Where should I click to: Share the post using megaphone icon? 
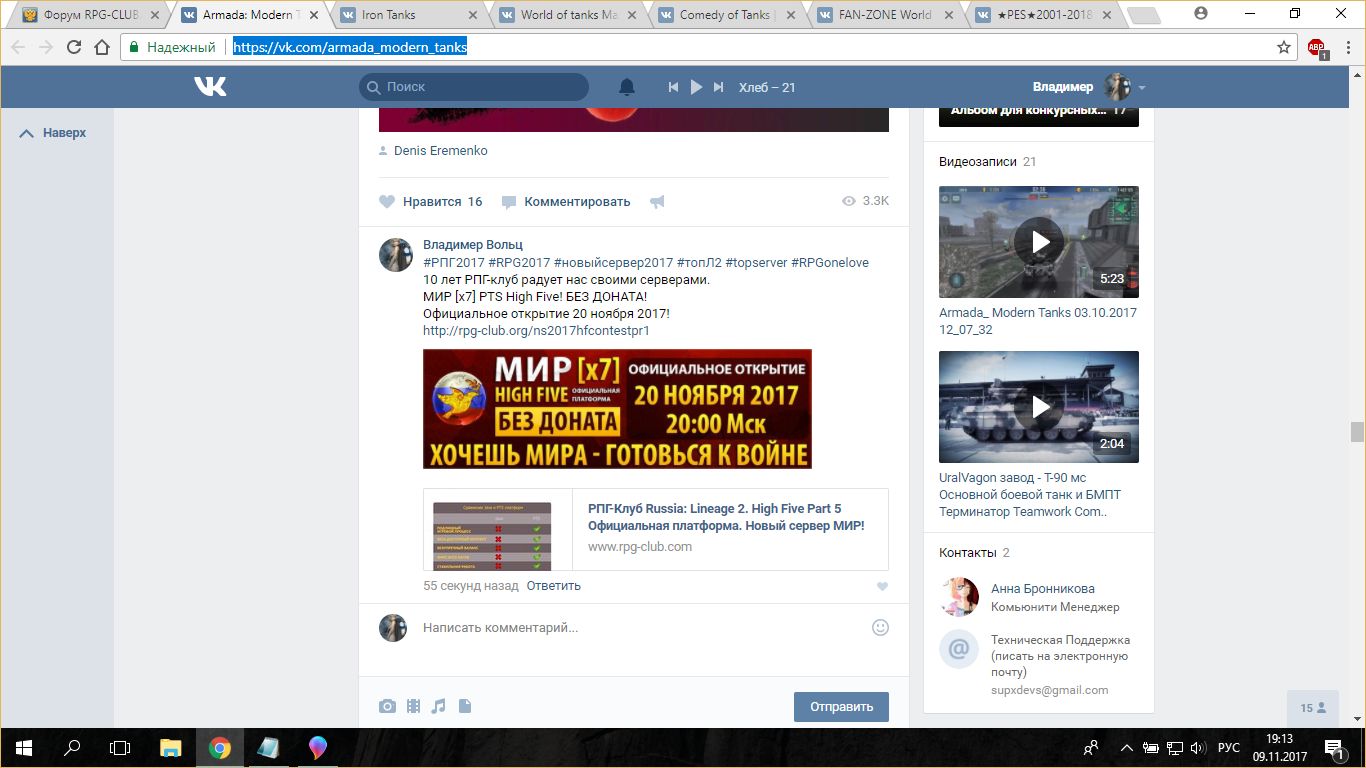(x=657, y=202)
